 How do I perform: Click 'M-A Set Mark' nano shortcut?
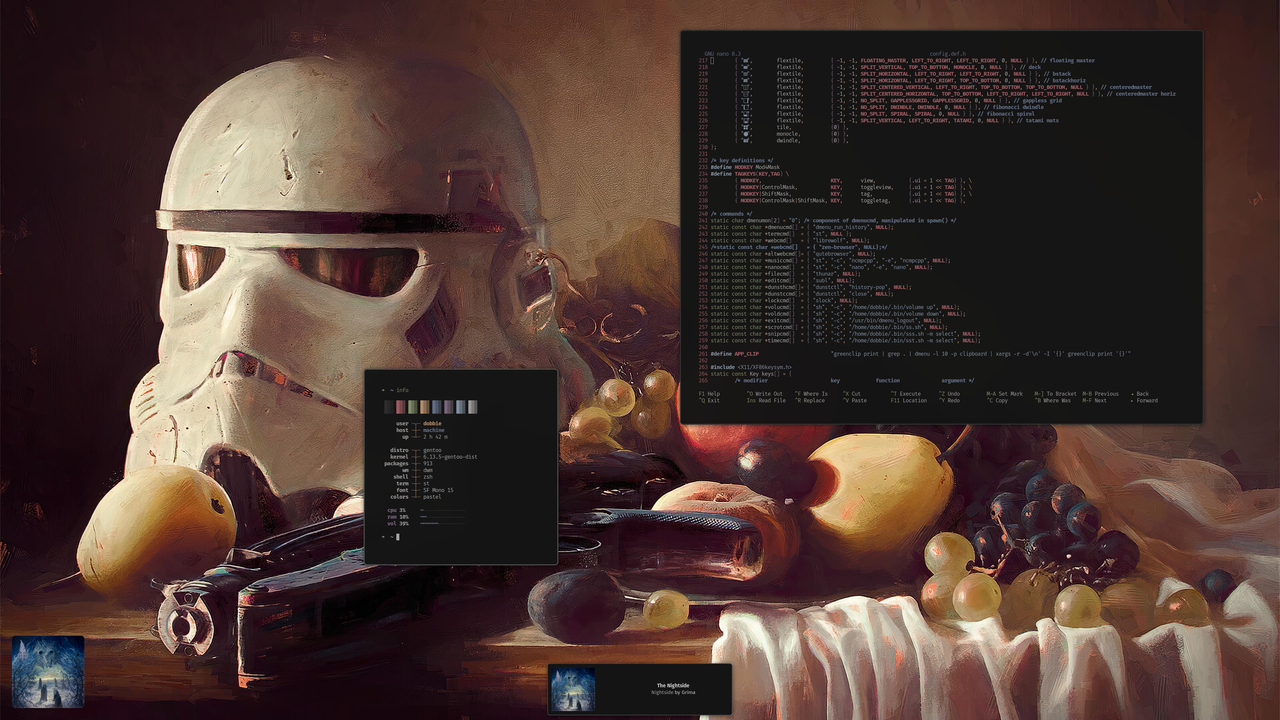pos(1005,394)
